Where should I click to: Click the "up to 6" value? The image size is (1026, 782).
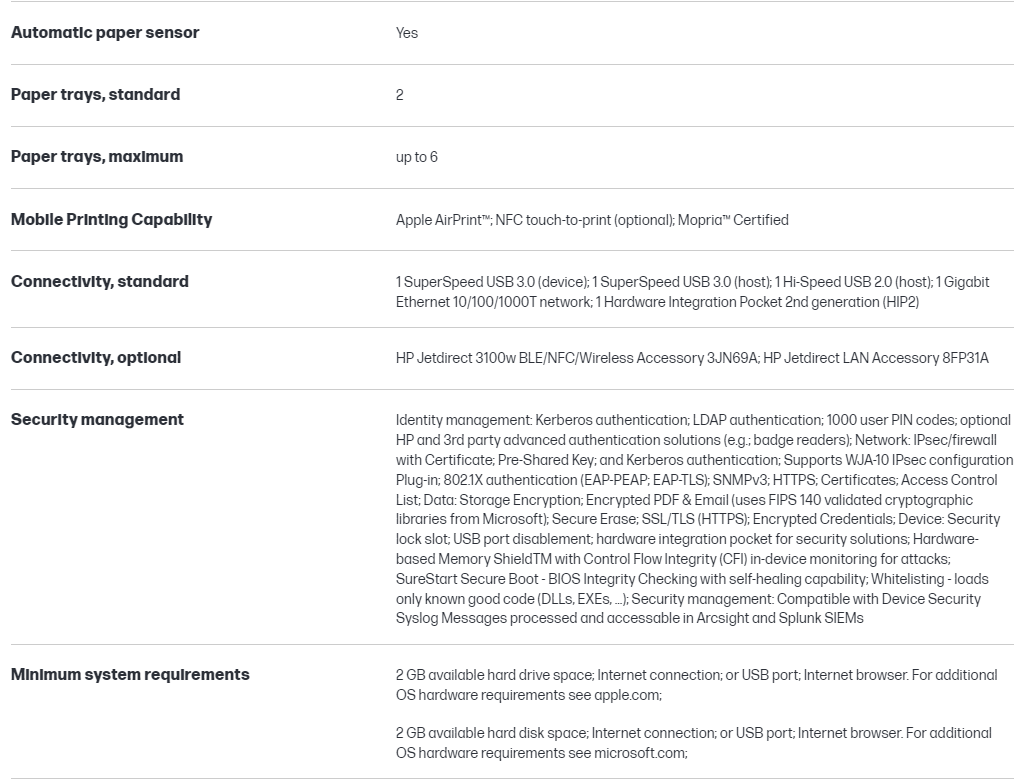(417, 157)
